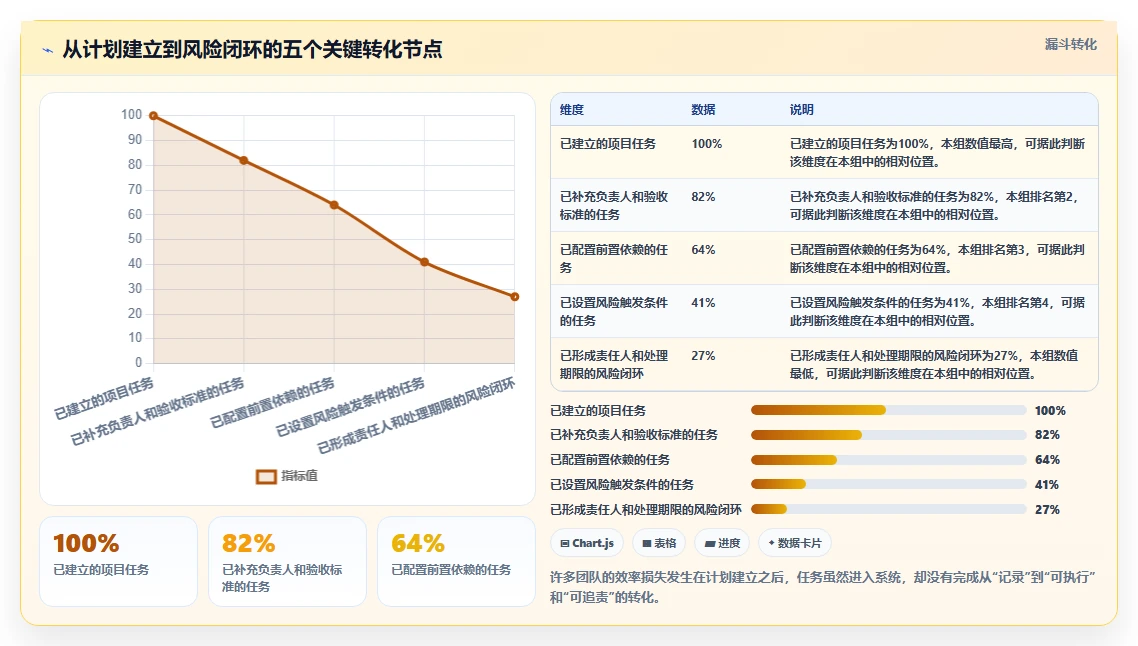Viewport: 1138px width, 646px height.
Task: Click the chart data point at 100
Action: 153,115
